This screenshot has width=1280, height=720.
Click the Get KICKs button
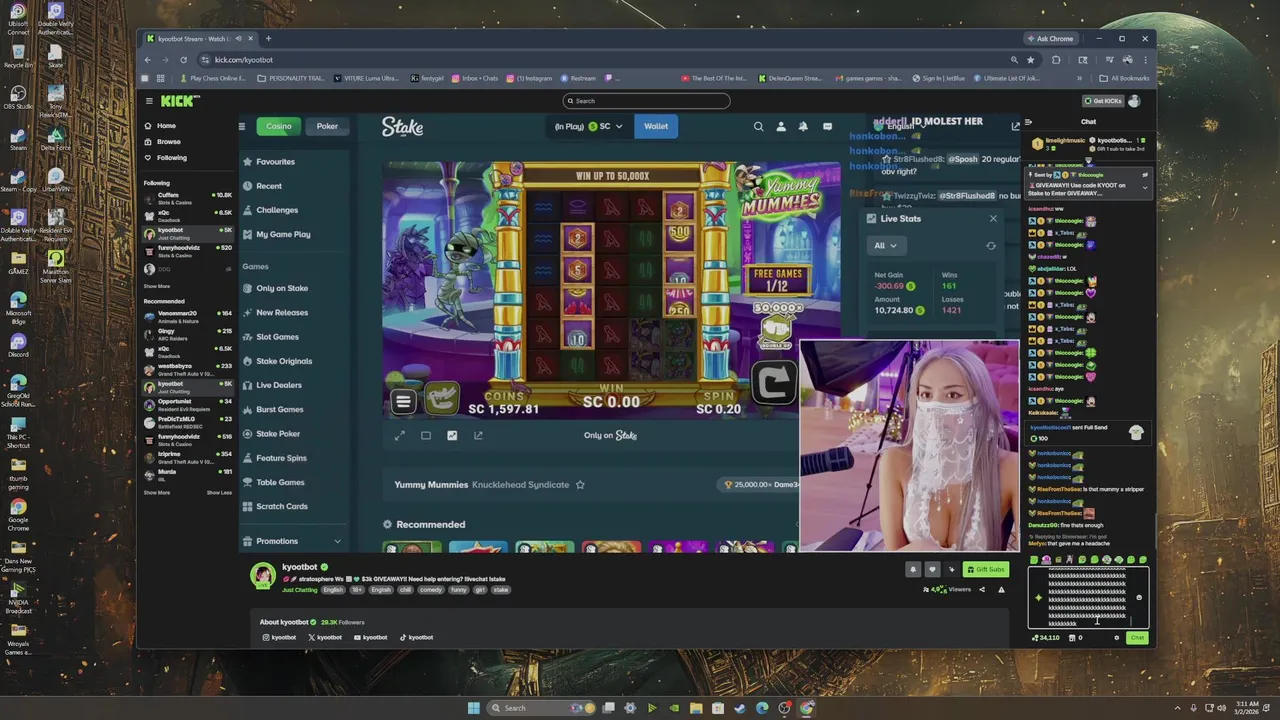coord(1103,101)
